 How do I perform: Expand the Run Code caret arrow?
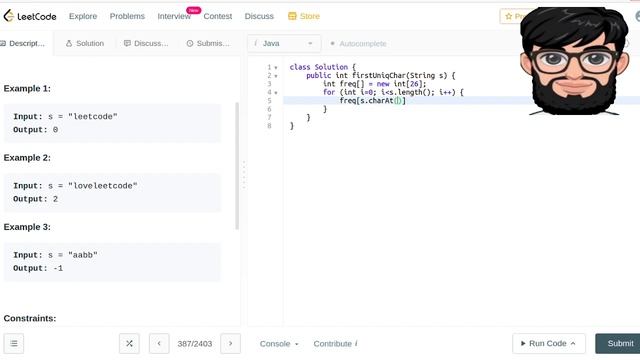pos(573,344)
